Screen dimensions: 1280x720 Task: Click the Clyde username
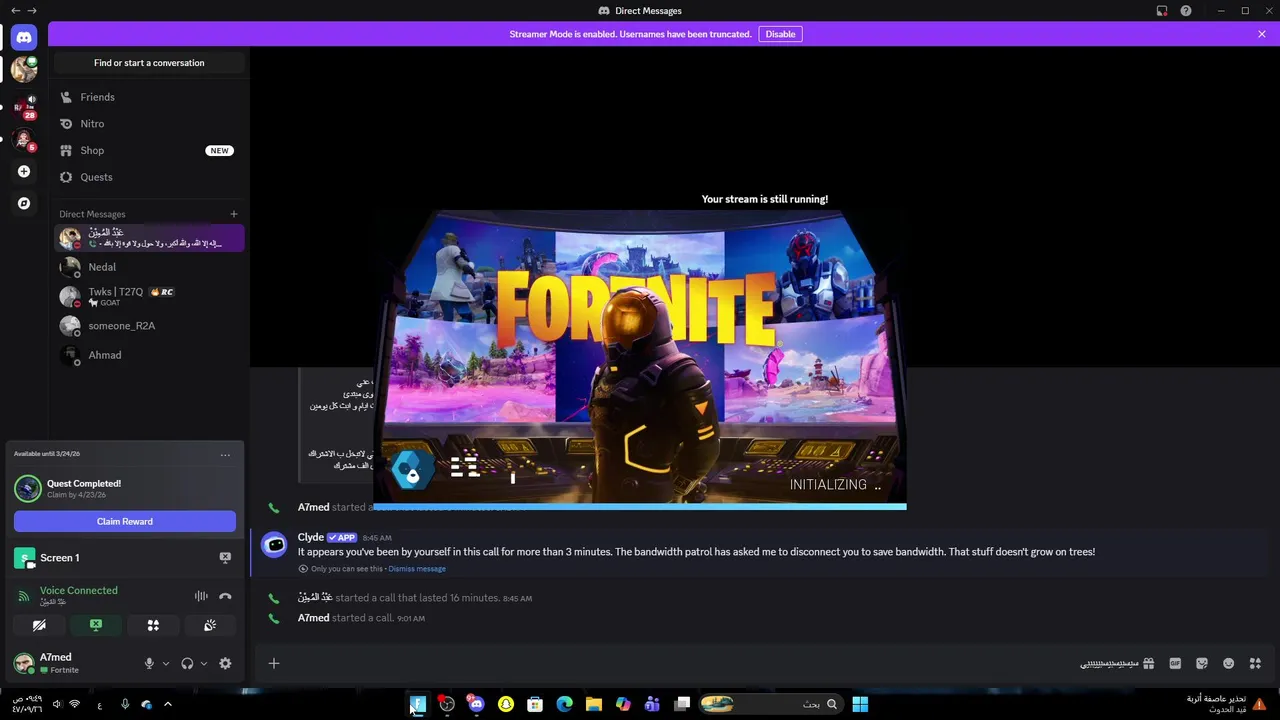(x=311, y=537)
